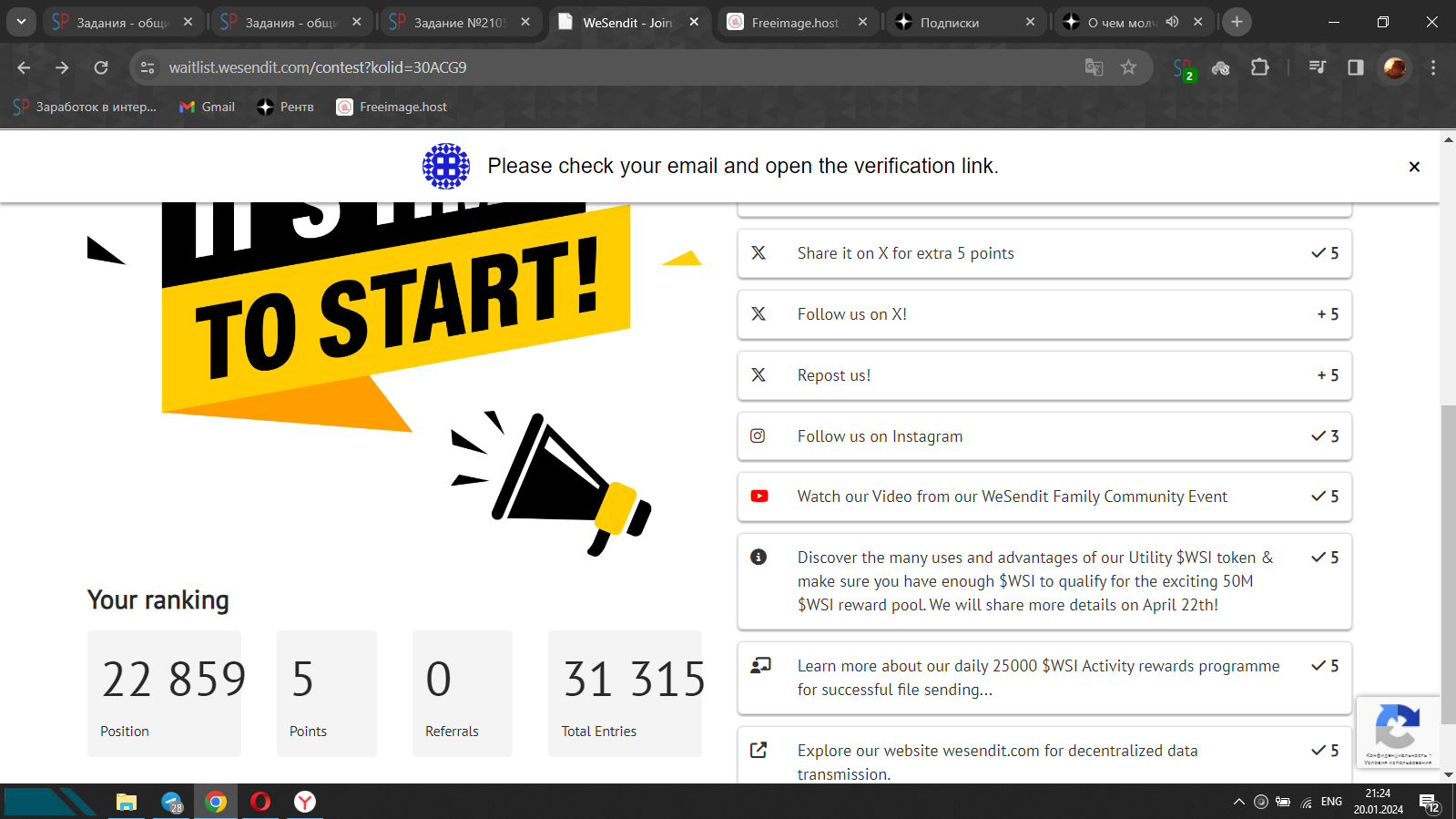Go forward to next page

(x=62, y=67)
